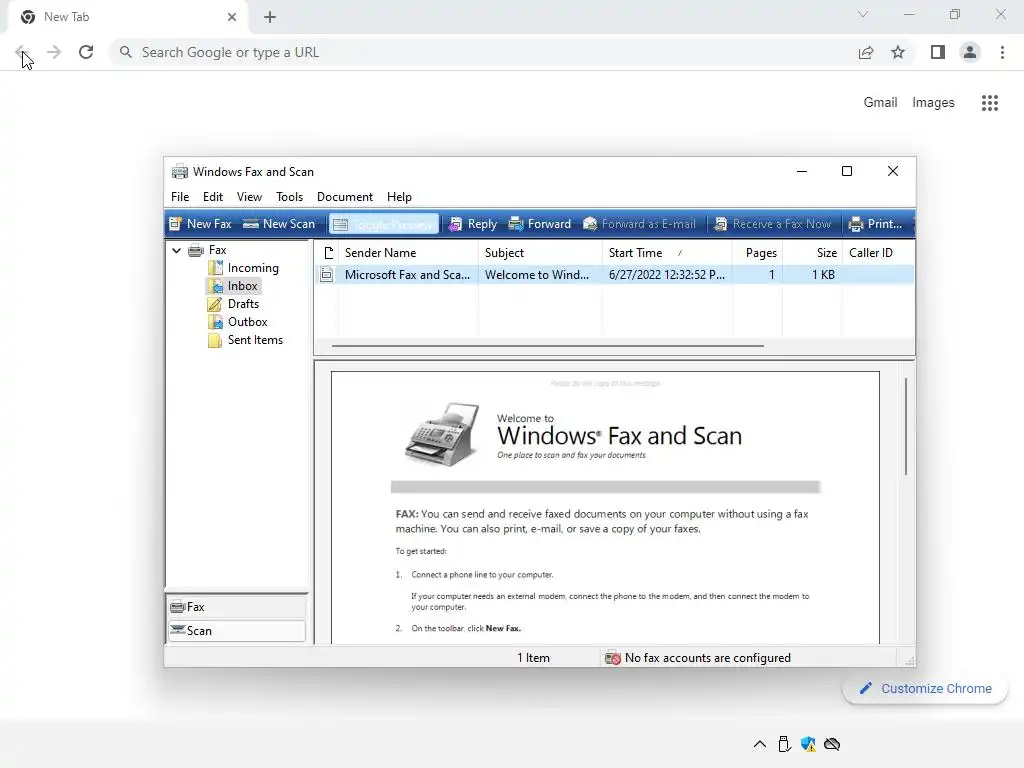Show hidden system tray icons
This screenshot has width=1024, height=768.
click(x=760, y=744)
